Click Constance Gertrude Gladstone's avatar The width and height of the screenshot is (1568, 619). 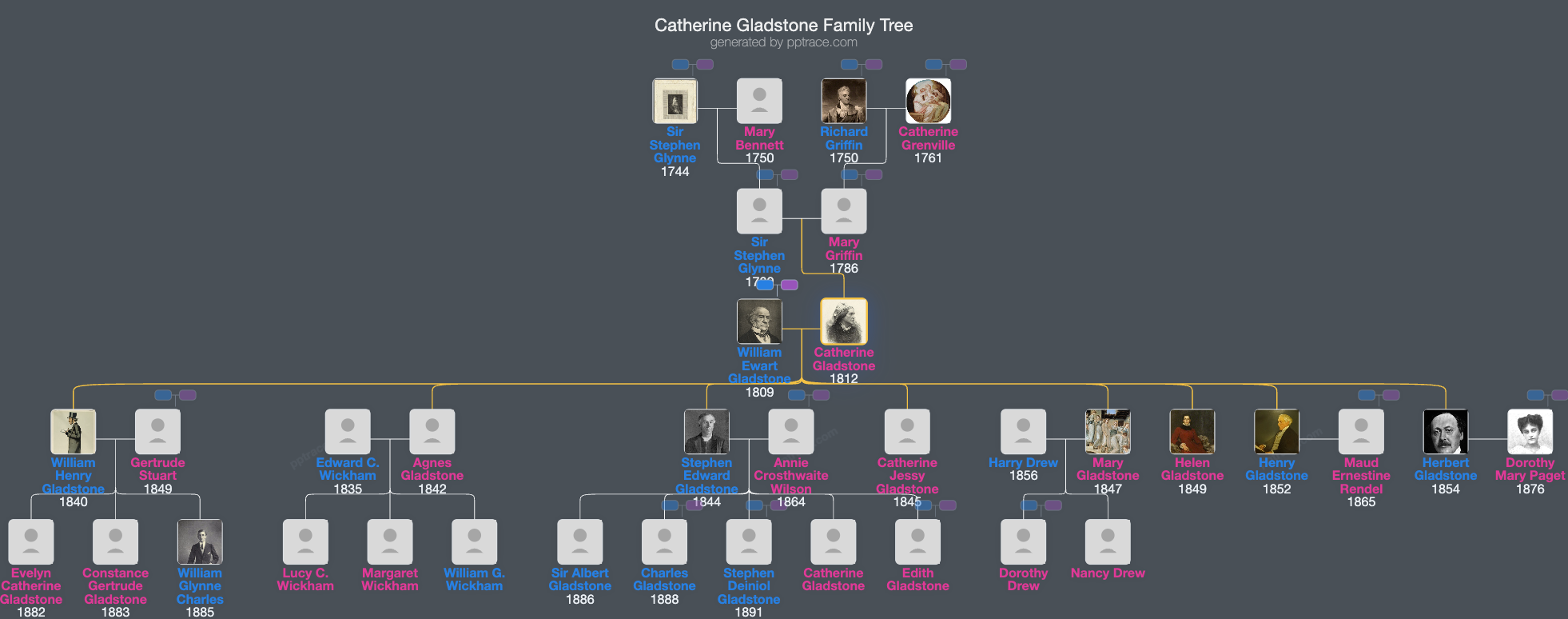click(116, 542)
